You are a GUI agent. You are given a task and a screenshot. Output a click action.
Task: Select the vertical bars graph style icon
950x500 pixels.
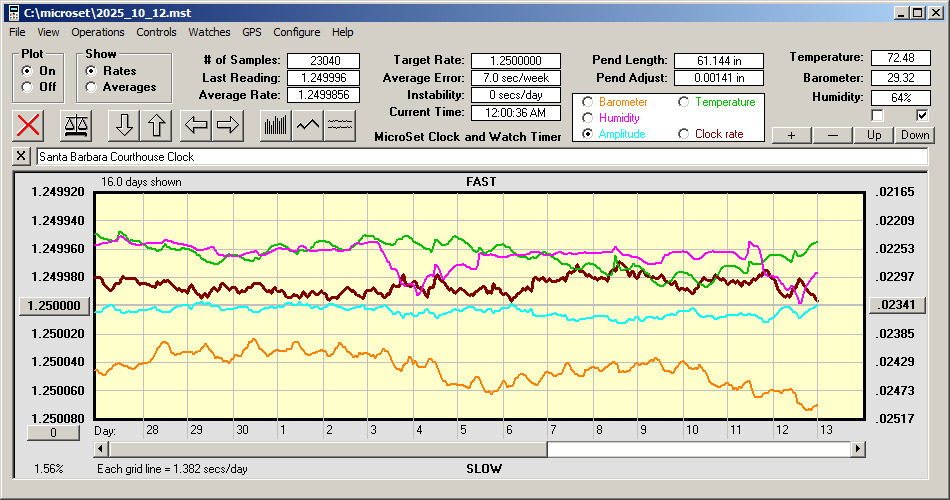pos(275,125)
